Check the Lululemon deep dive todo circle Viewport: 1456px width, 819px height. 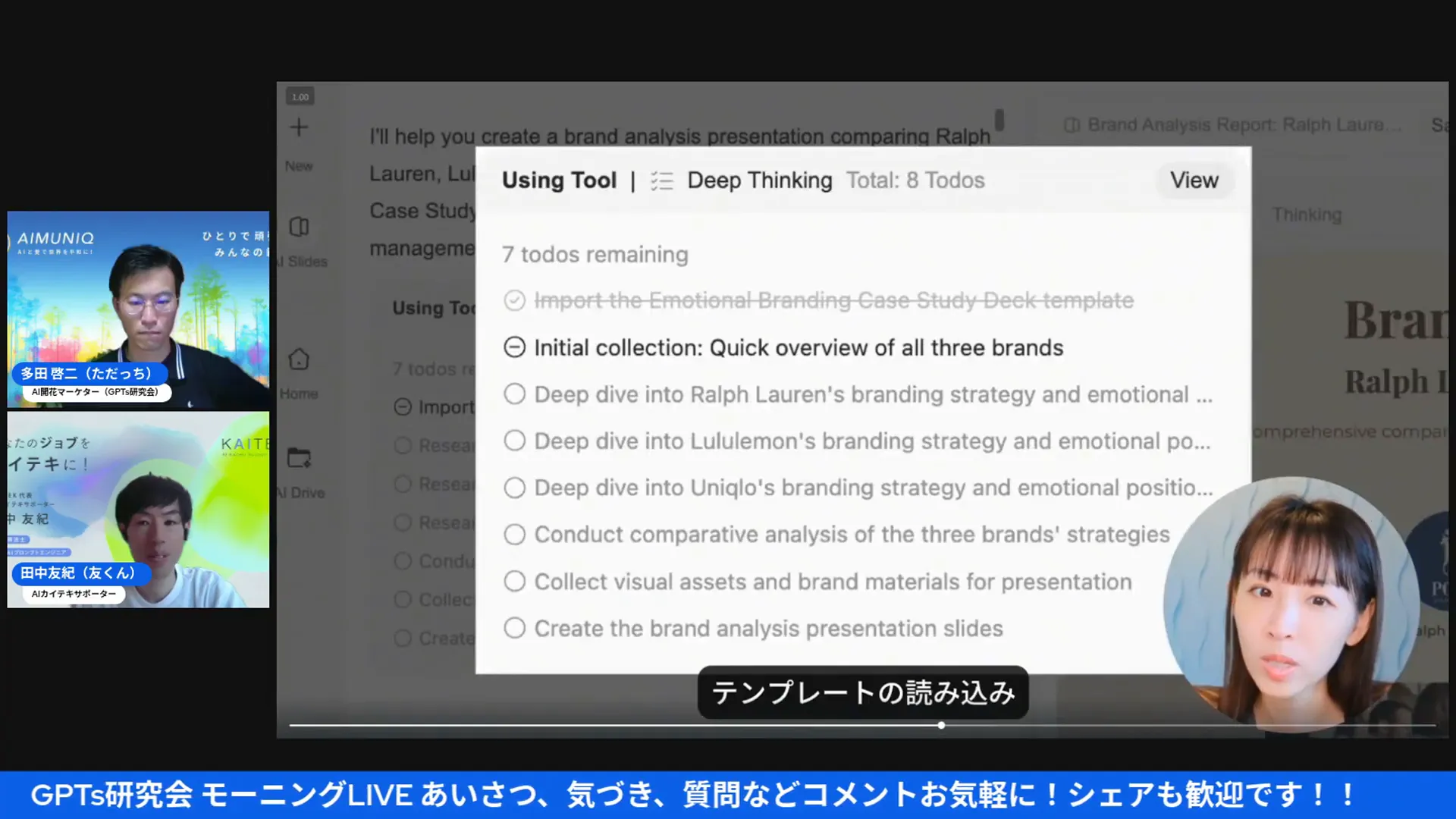(x=514, y=441)
